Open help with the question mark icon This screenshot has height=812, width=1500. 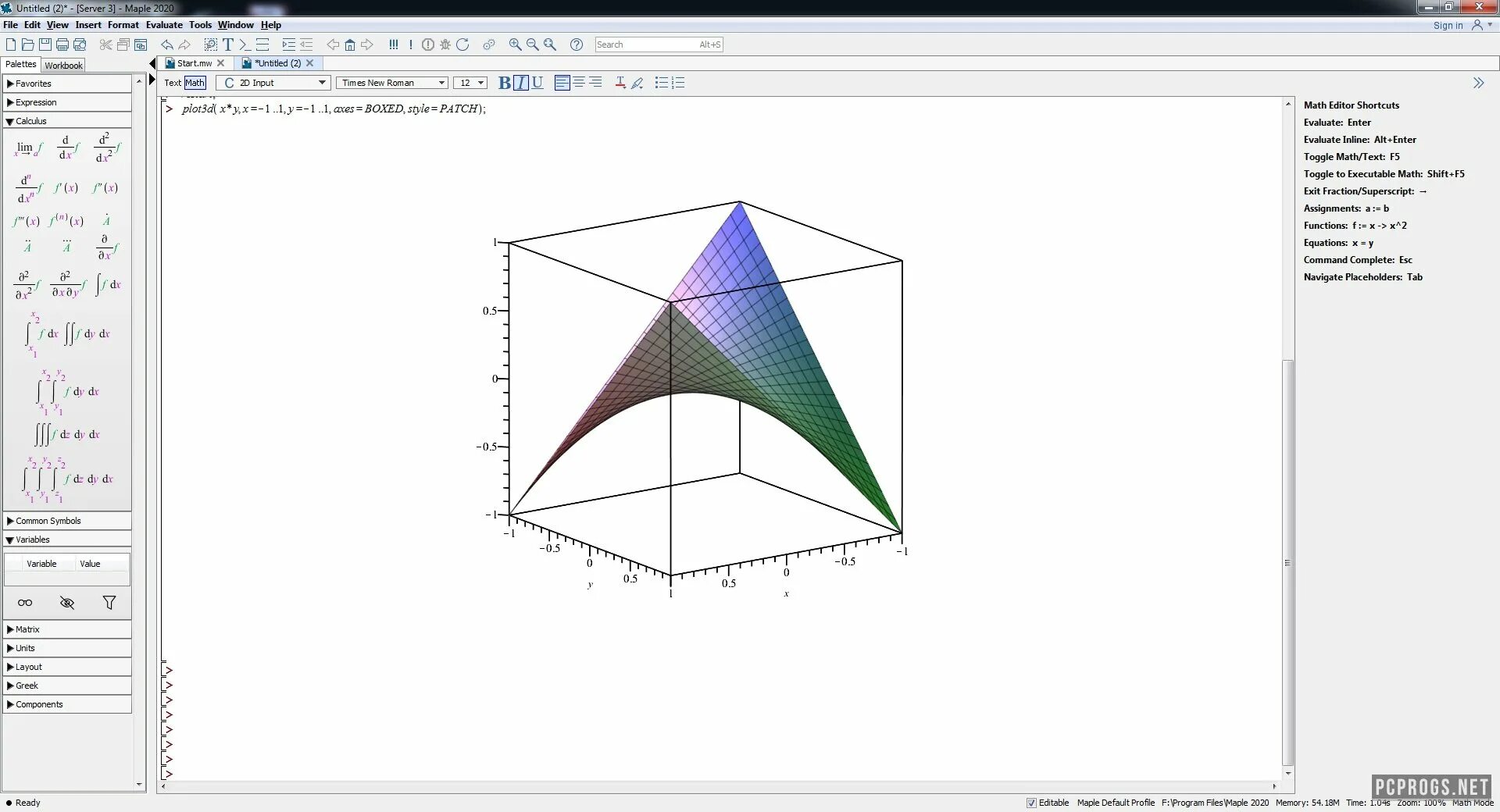[577, 45]
